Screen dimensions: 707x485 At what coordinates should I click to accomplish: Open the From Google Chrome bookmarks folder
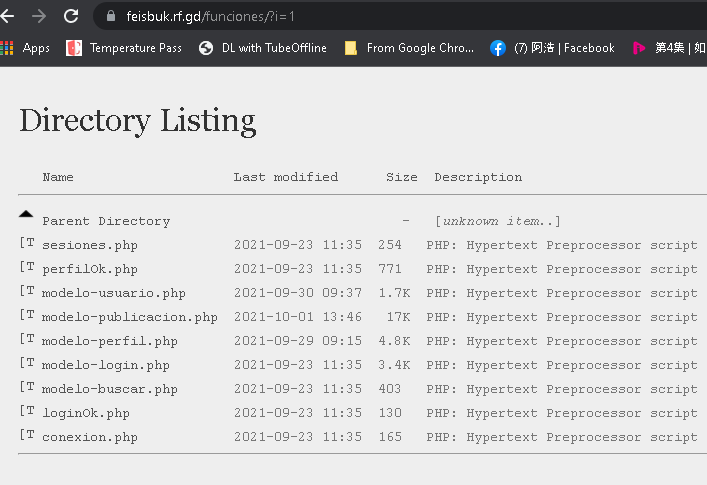tap(409, 48)
